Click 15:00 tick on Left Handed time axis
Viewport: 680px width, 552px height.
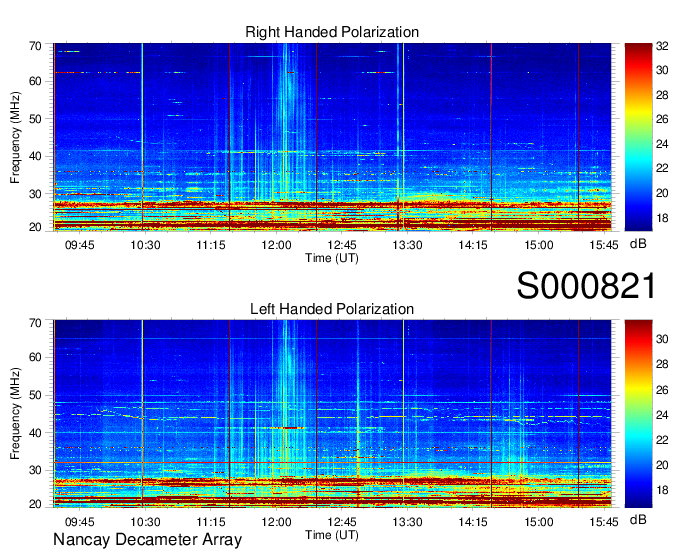click(x=539, y=522)
